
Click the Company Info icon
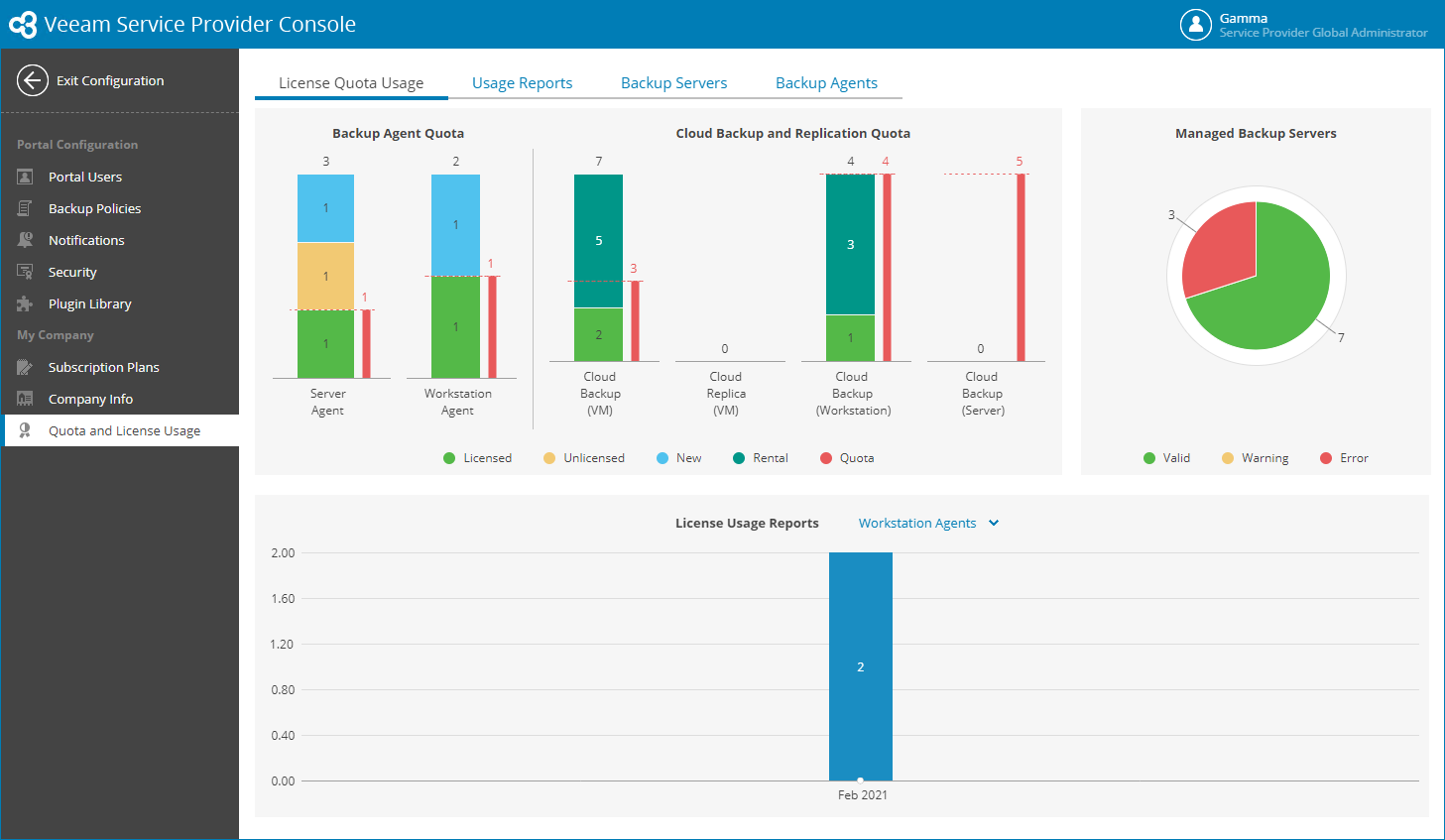tap(25, 399)
